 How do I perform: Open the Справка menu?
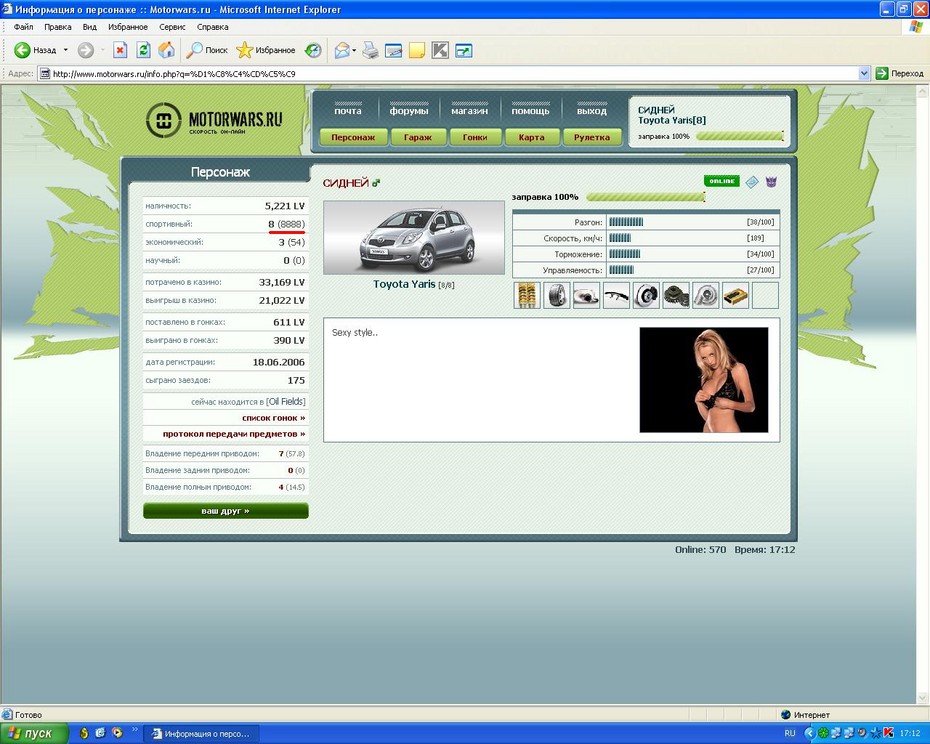pos(212,27)
